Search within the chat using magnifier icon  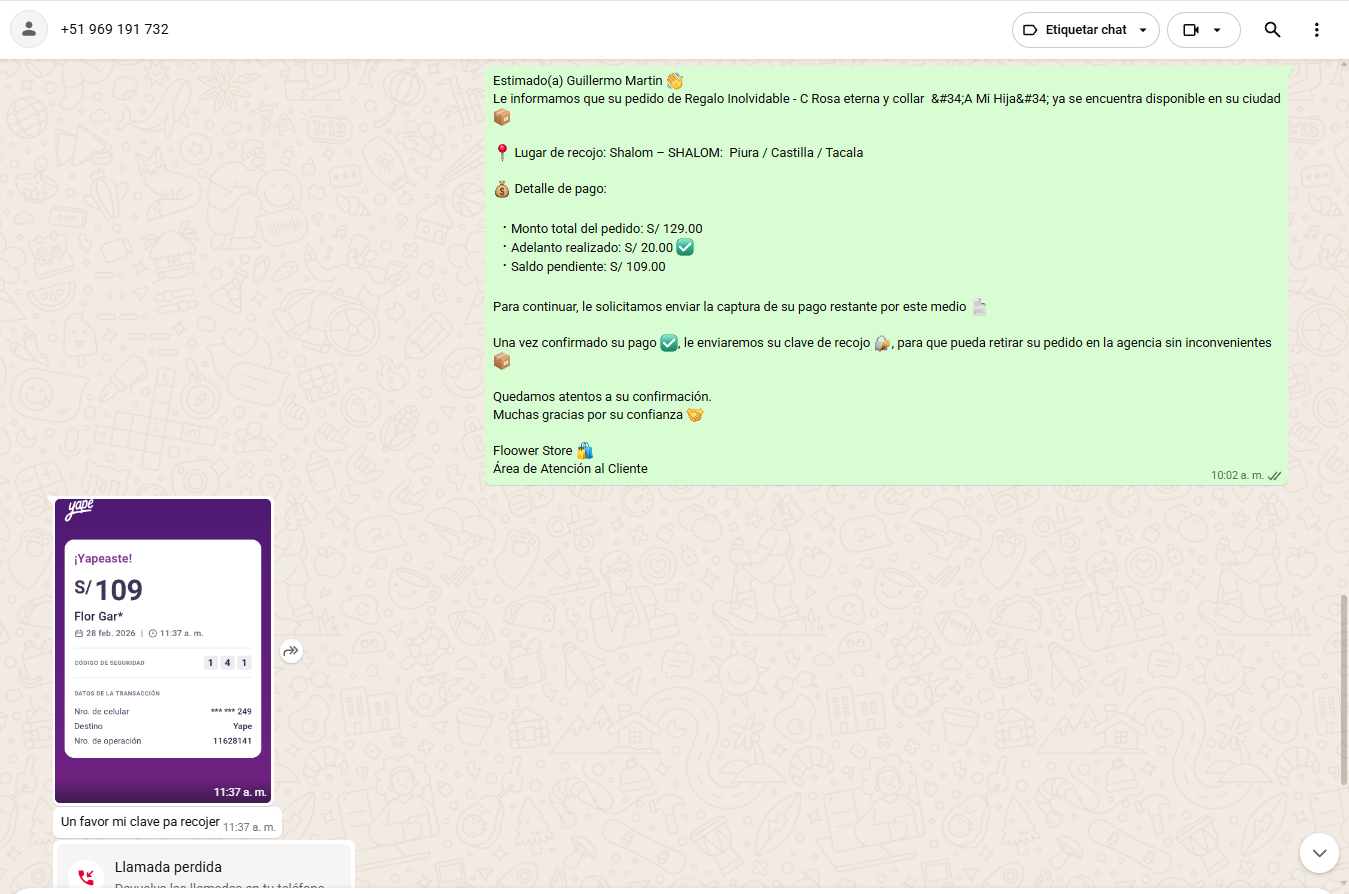(1272, 30)
